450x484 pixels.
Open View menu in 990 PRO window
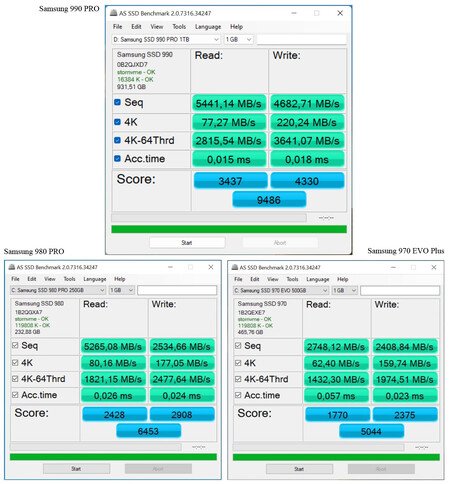click(x=157, y=26)
